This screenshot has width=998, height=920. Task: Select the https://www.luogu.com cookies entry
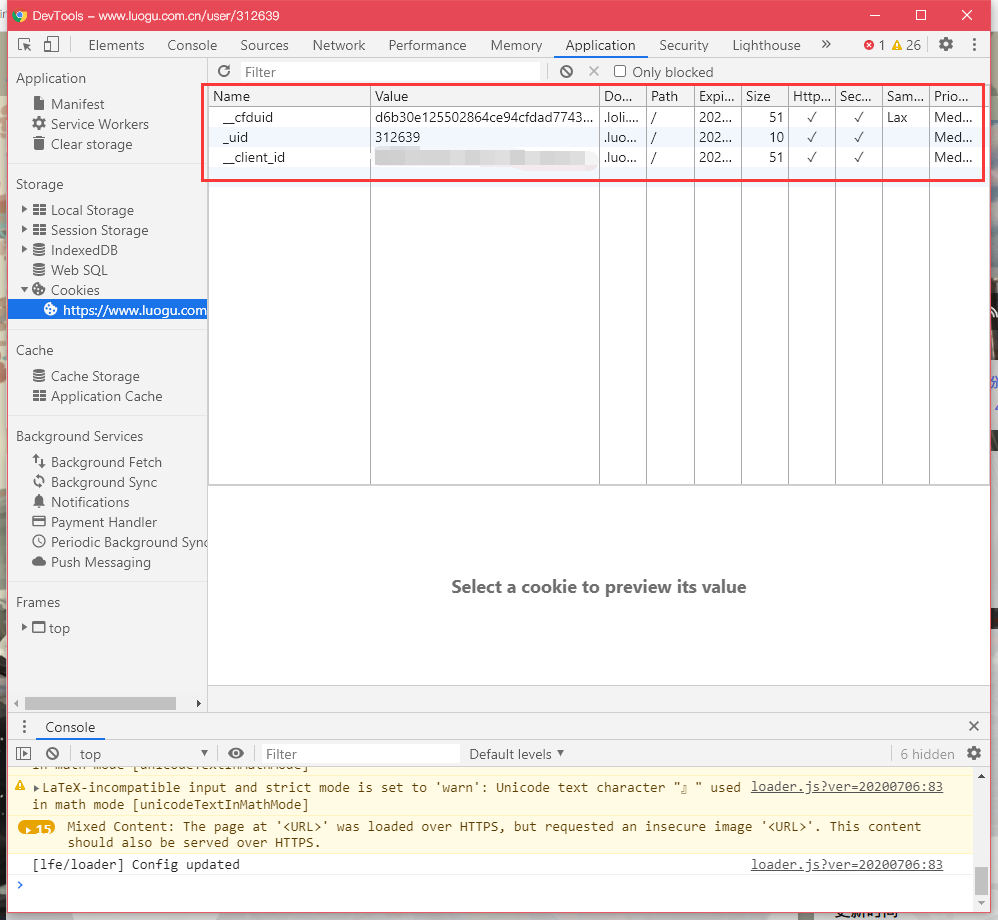pos(108,310)
